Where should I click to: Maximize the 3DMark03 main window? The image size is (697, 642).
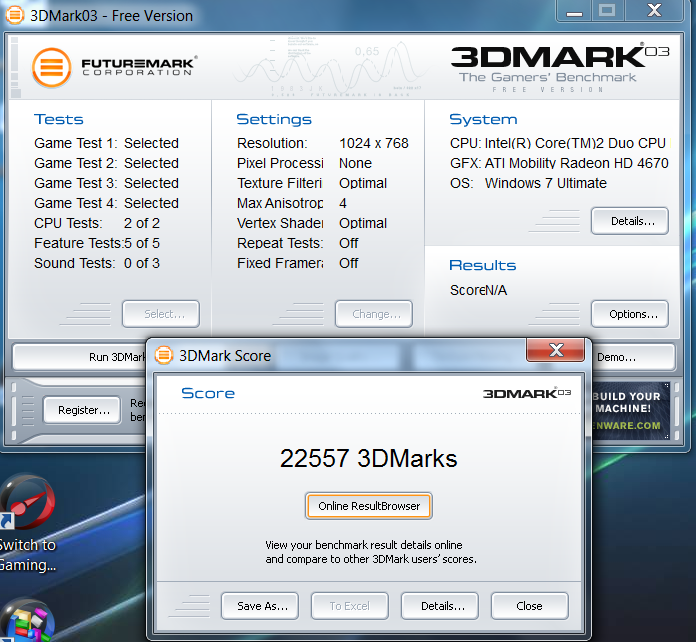click(x=607, y=11)
